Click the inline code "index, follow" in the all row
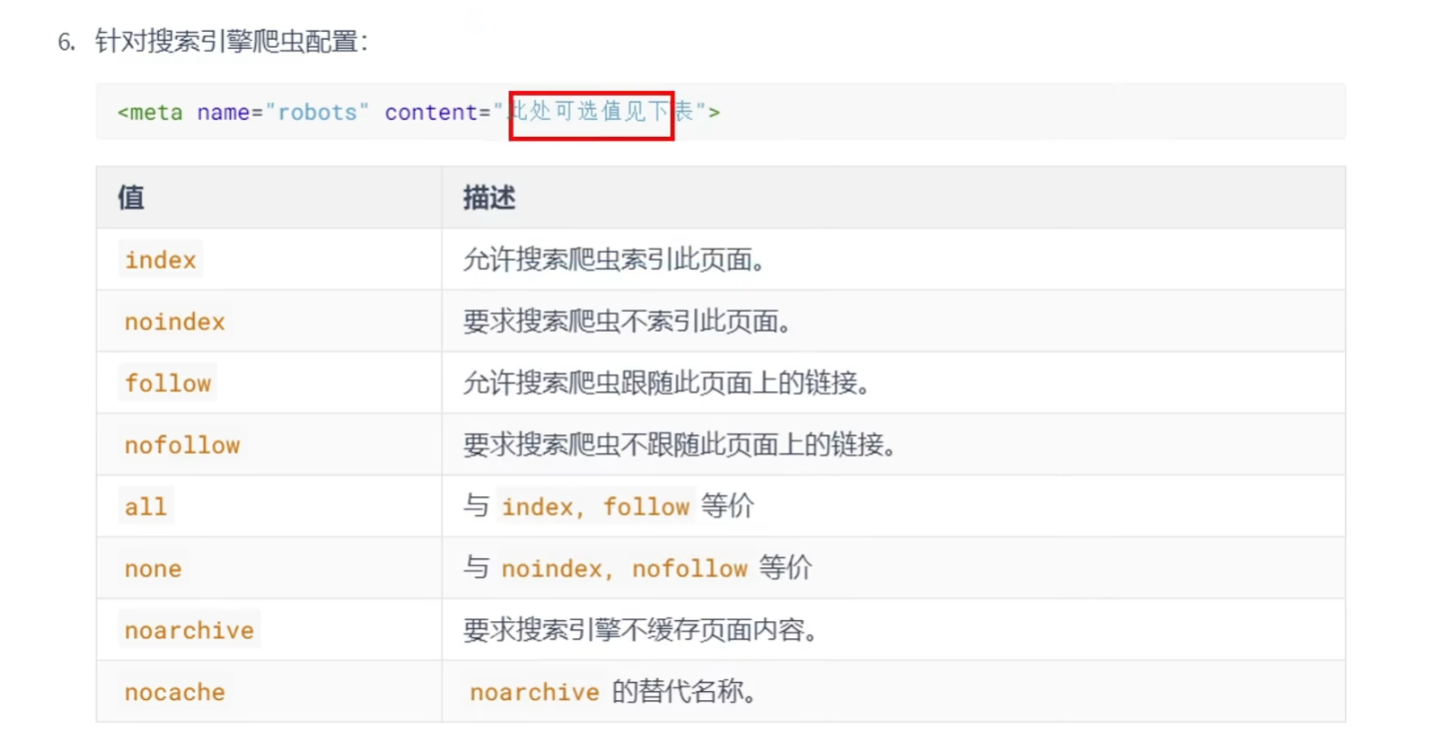 click(x=596, y=507)
